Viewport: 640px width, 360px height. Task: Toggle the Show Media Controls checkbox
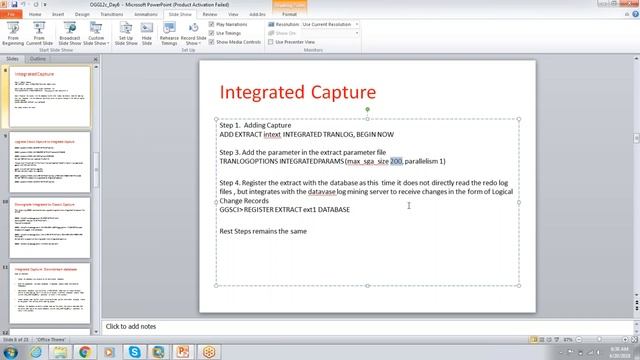coord(211,42)
